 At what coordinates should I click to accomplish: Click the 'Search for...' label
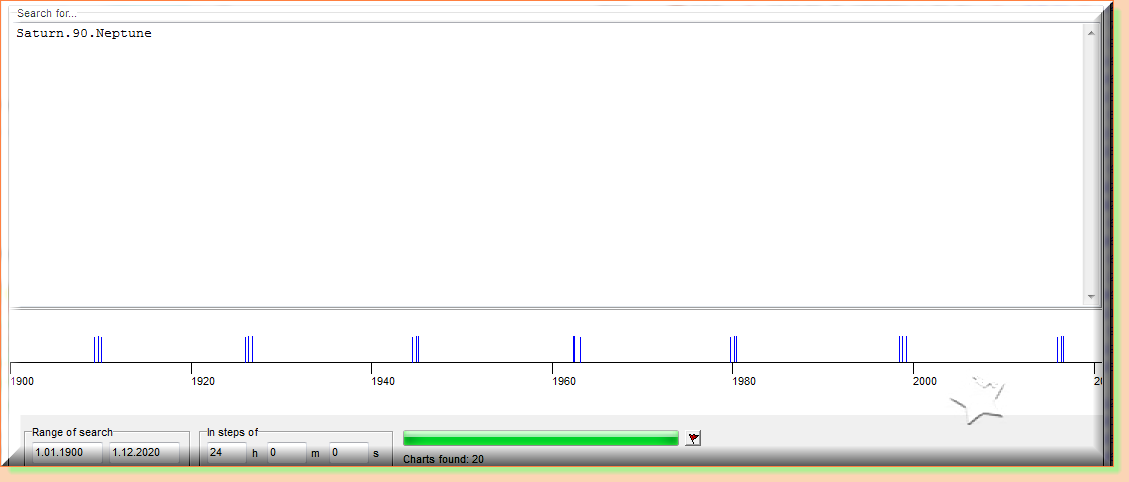pos(48,14)
